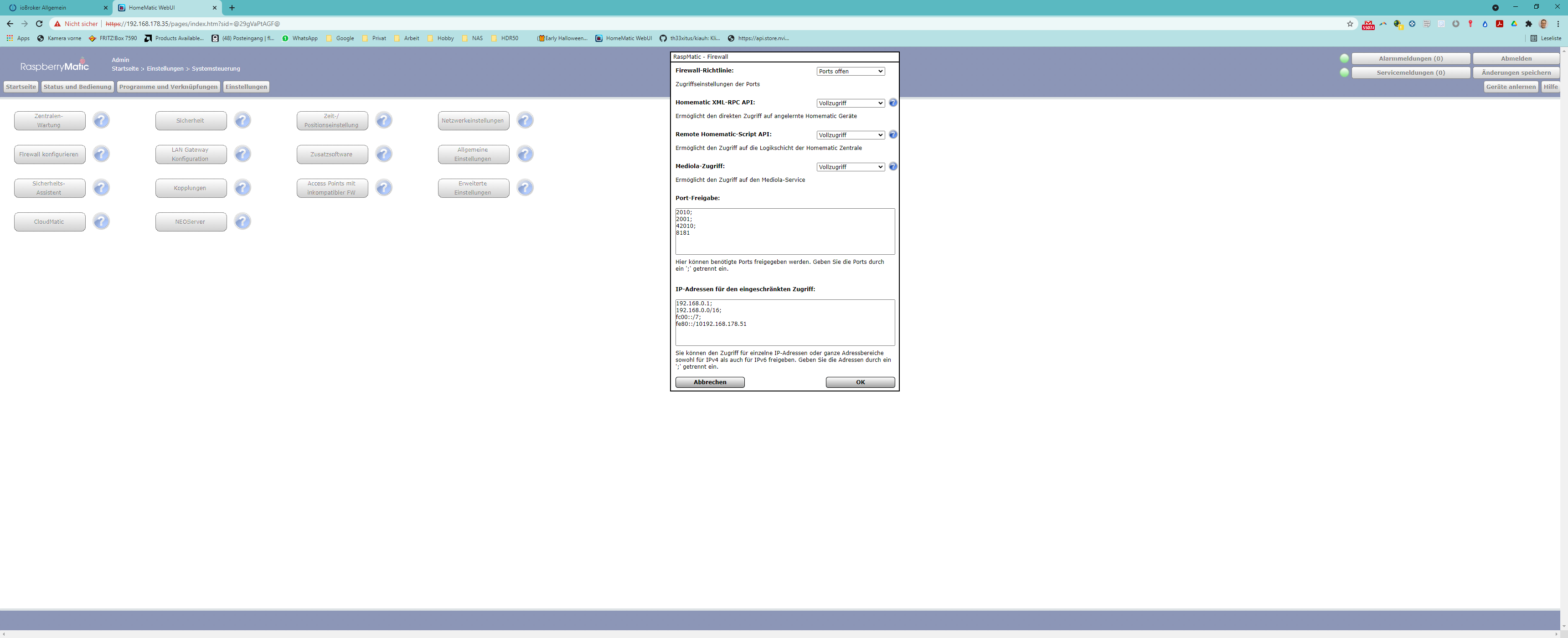Open browser extensions puzzle icon
This screenshot has width=1568, height=638.
click(1528, 24)
